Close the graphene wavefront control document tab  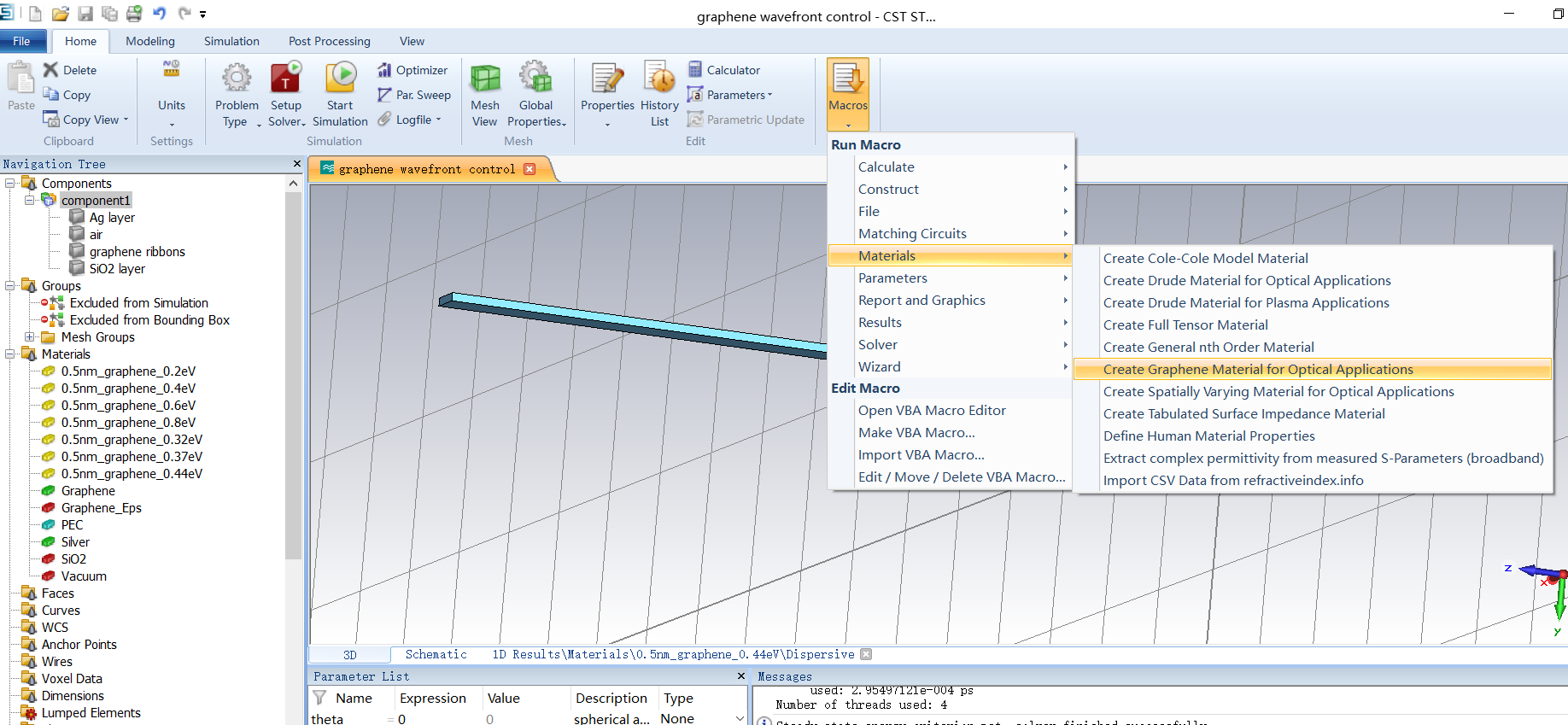coord(529,169)
